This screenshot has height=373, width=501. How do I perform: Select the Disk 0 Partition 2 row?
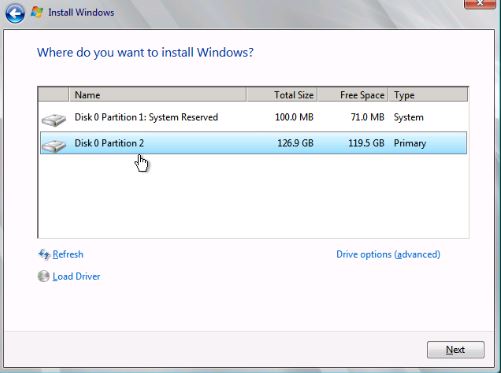click(x=253, y=143)
